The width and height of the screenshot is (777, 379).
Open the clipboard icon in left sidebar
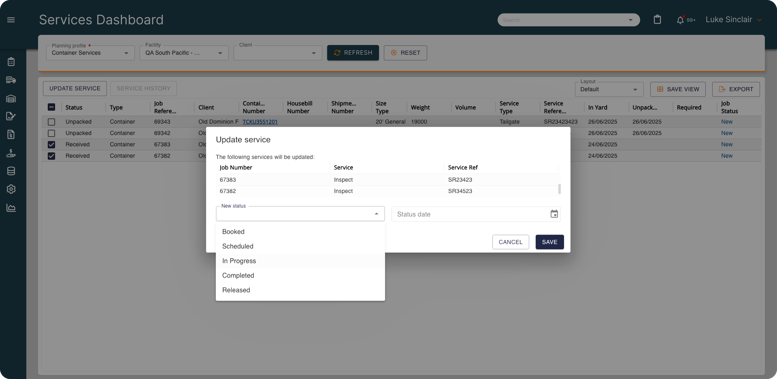click(11, 62)
